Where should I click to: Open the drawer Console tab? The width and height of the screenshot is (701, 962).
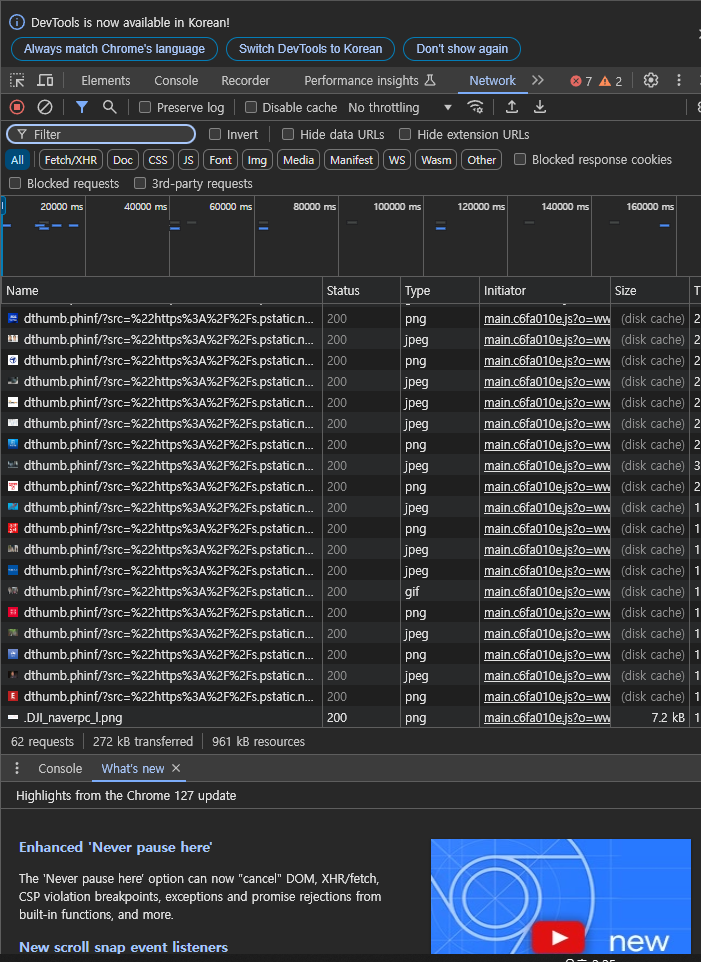[60, 768]
